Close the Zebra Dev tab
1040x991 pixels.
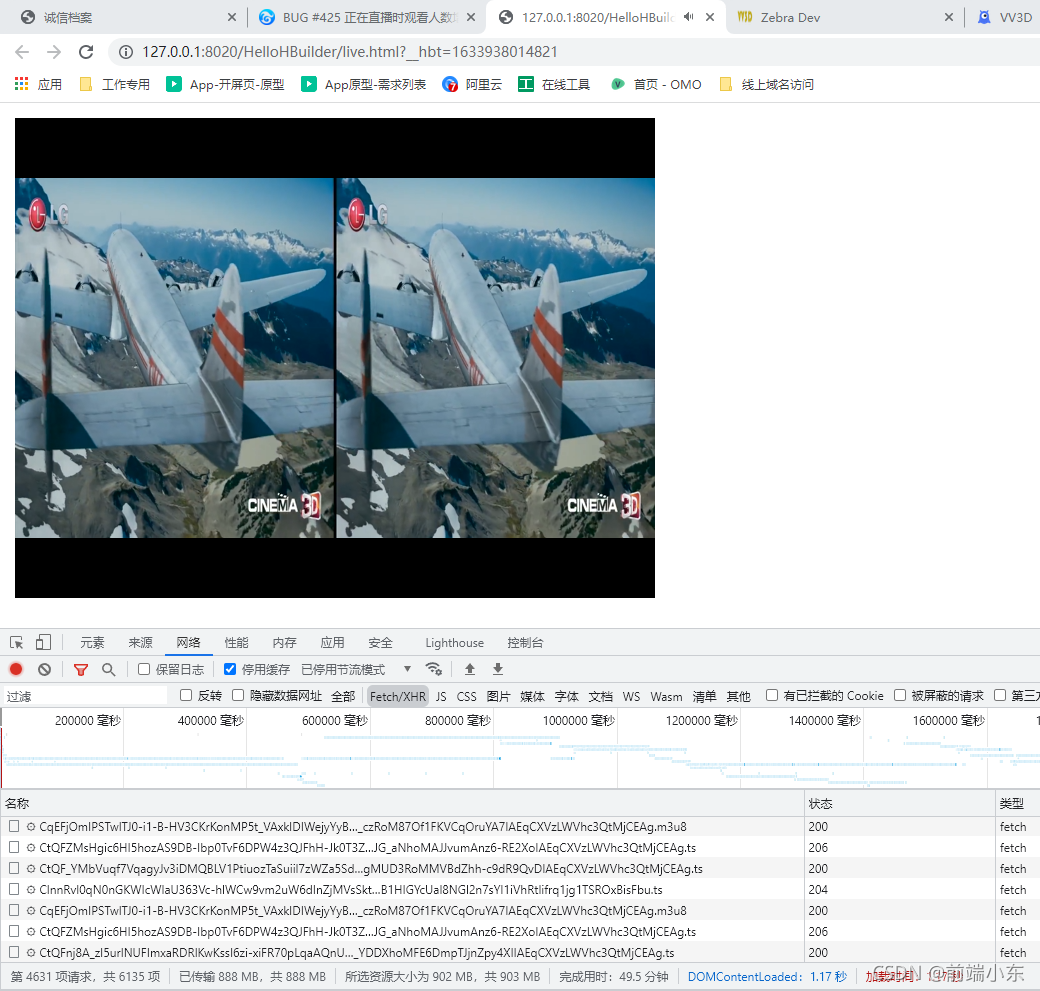pos(949,17)
